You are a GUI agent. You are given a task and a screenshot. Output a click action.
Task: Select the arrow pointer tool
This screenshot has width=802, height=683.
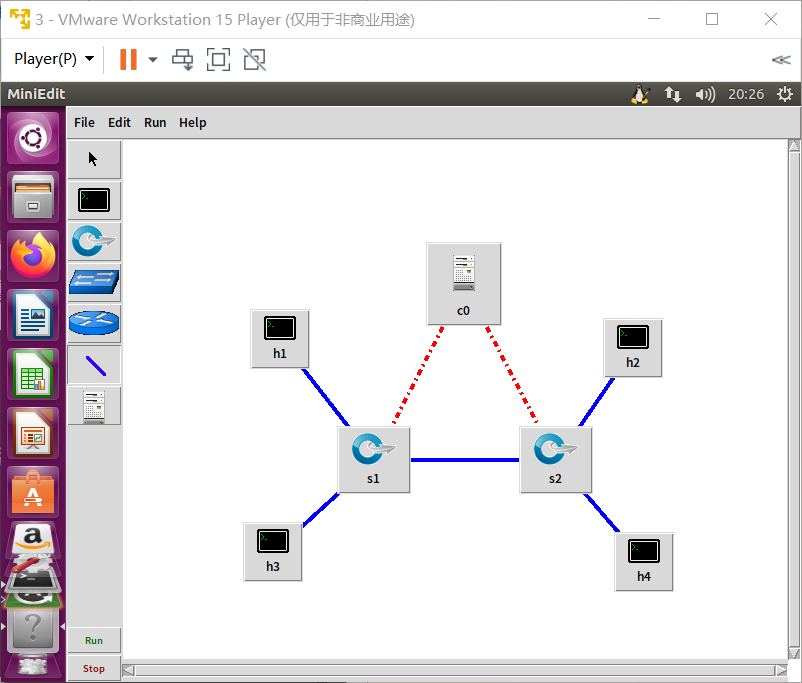tap(94, 159)
